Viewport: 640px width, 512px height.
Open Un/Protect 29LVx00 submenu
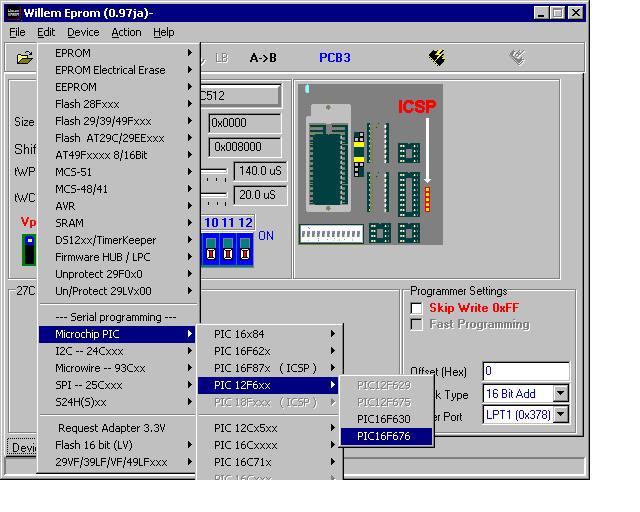[117, 291]
